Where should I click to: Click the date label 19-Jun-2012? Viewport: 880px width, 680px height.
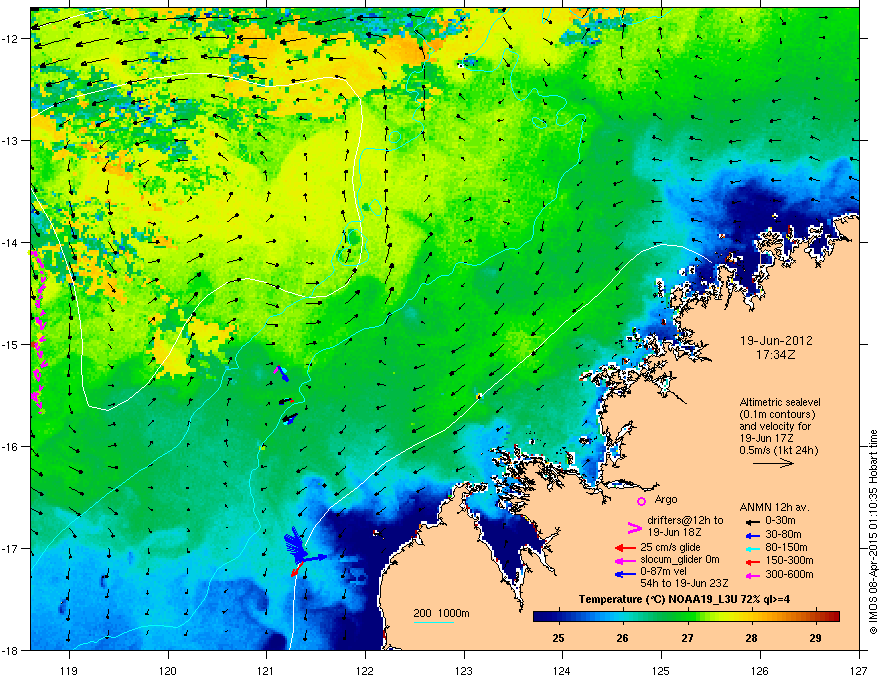[x=776, y=341]
